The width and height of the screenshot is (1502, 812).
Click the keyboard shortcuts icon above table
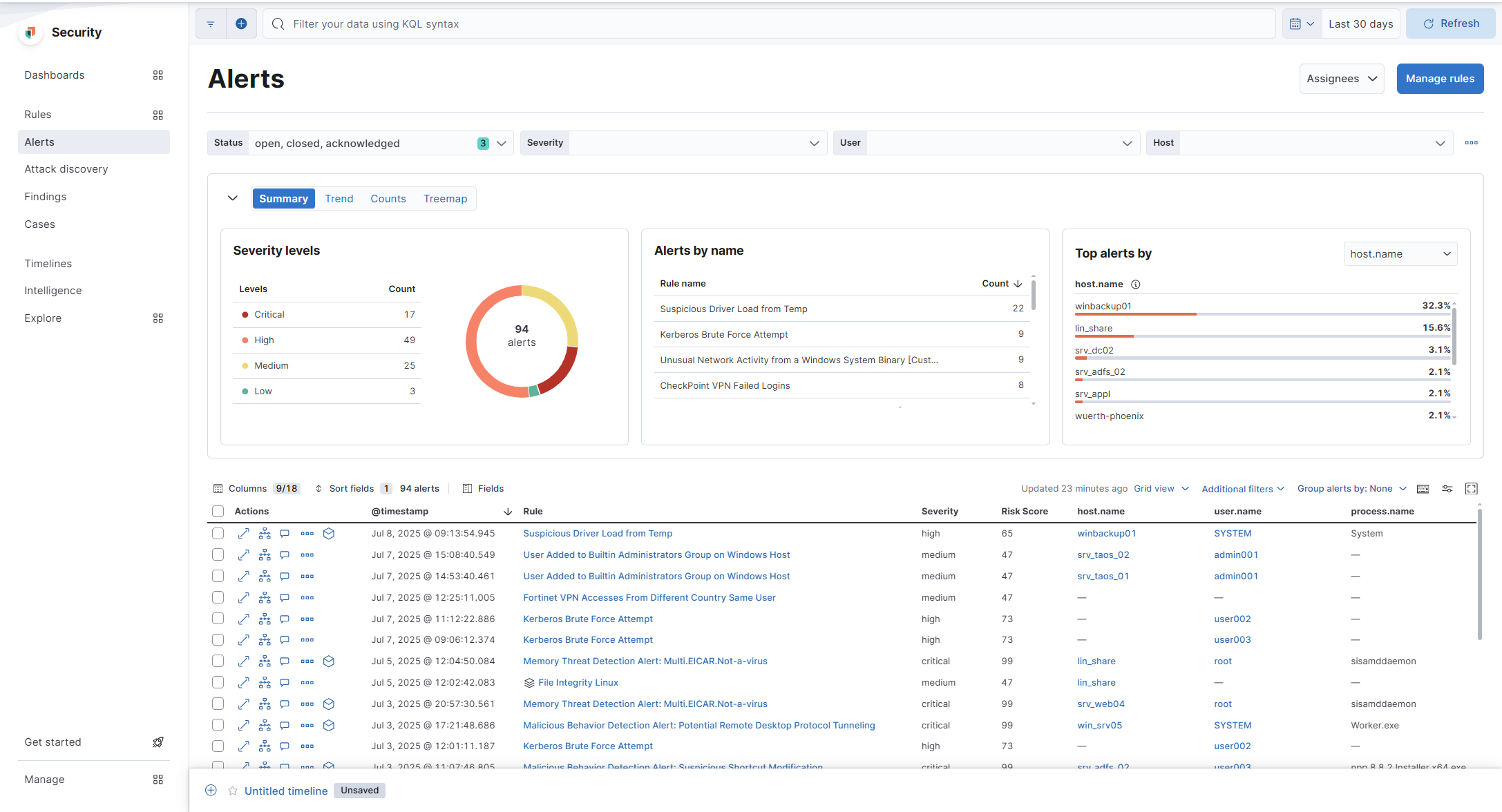pyautogui.click(x=1423, y=488)
